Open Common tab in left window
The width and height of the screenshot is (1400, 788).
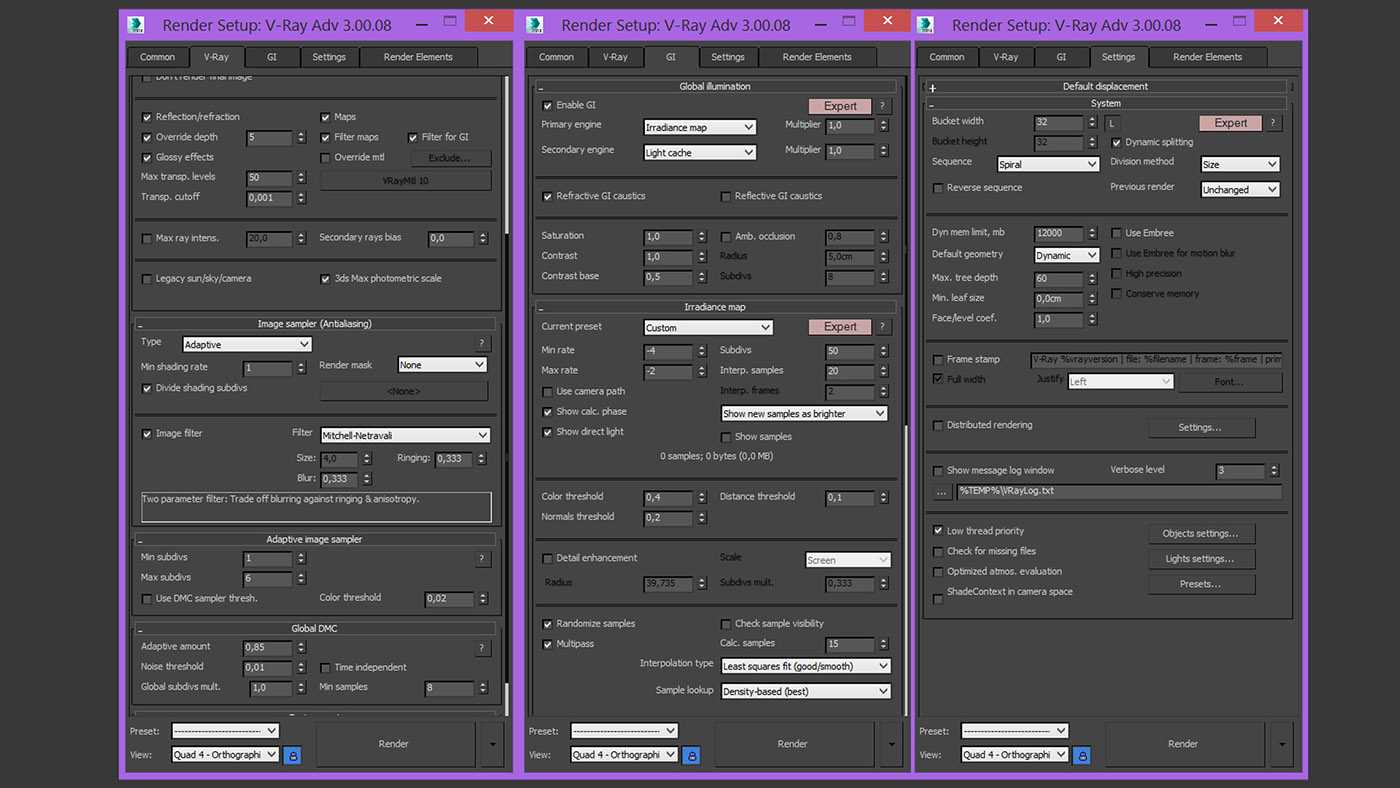(157, 57)
